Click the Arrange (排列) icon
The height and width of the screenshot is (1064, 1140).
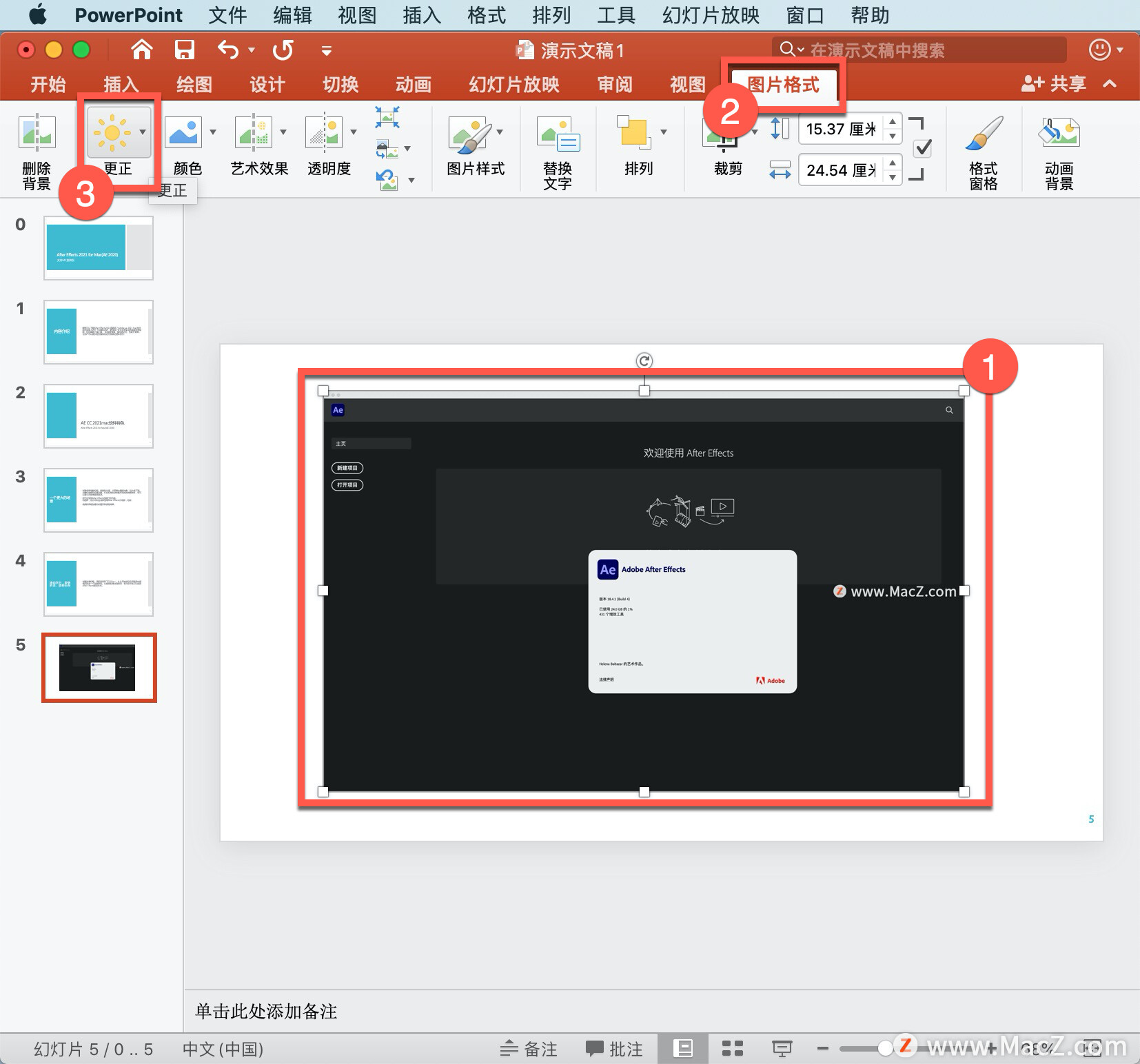pos(634,132)
